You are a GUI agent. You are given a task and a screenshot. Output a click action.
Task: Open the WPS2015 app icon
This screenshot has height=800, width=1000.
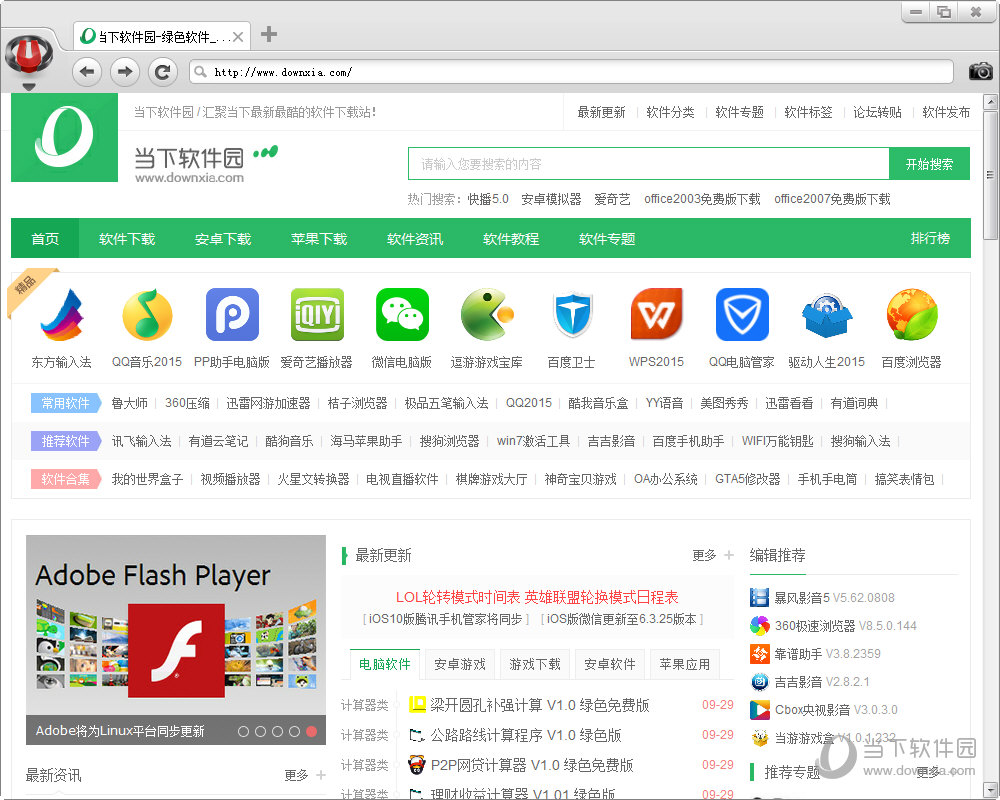(x=656, y=315)
